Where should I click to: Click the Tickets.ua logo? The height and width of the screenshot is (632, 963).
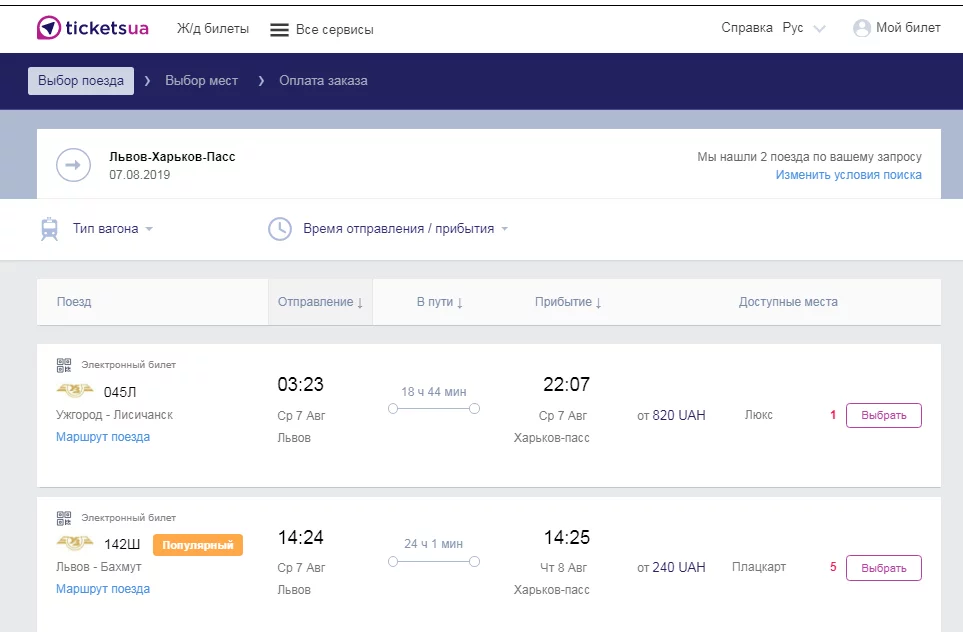[92, 28]
